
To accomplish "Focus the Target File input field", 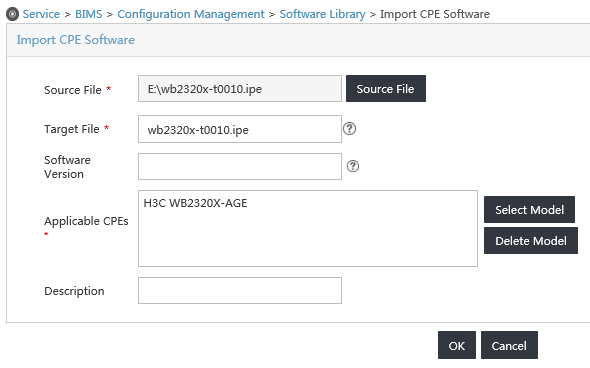I will 240,129.
